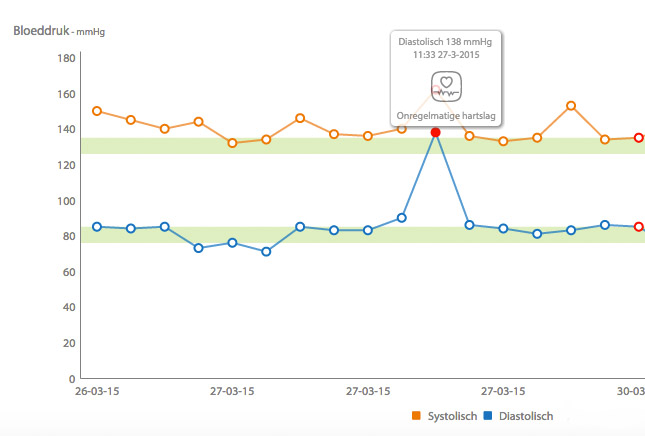Click the diastolic point near 73

coord(198,248)
